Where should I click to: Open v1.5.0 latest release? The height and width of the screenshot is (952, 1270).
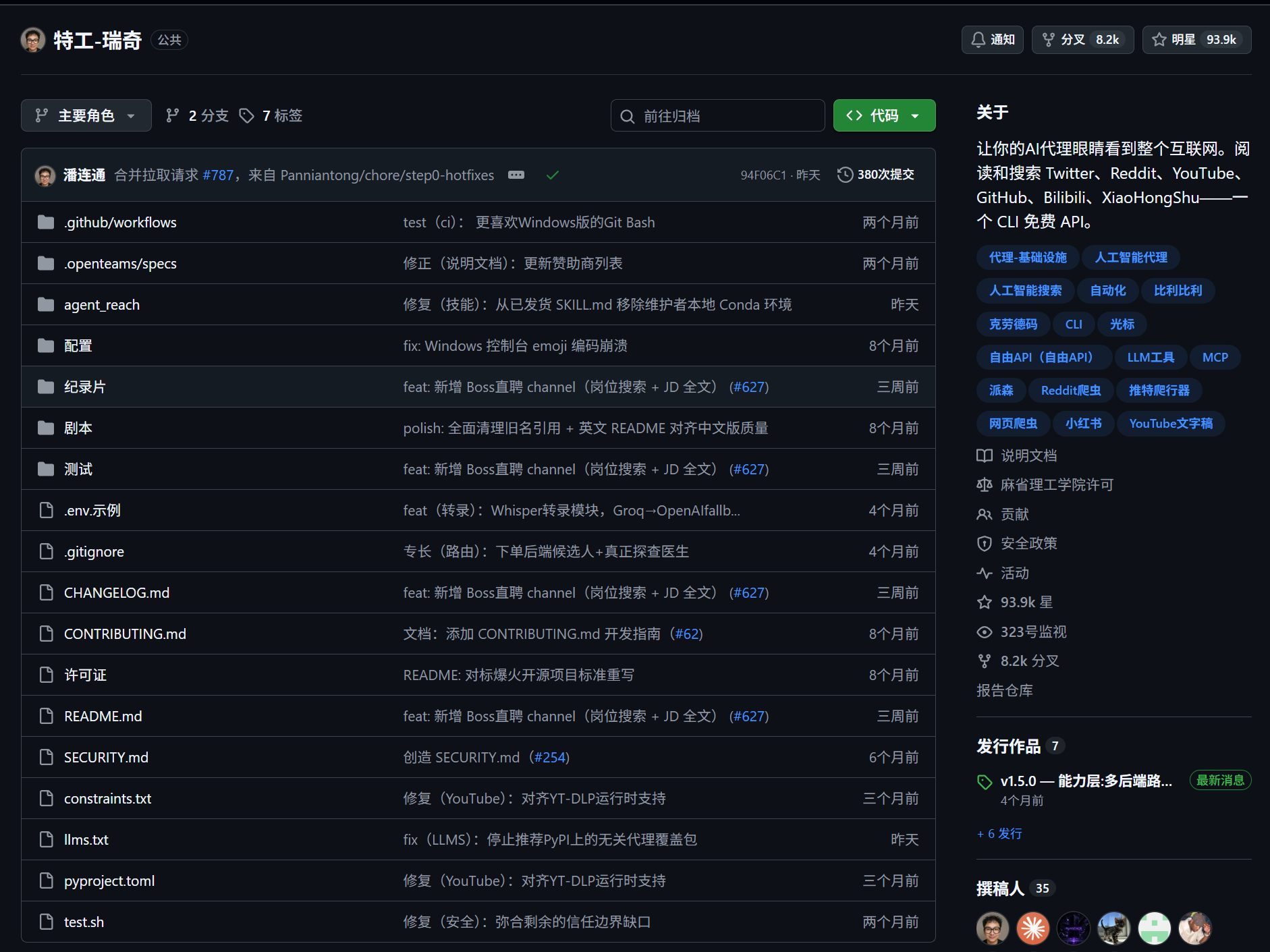click(x=1086, y=781)
